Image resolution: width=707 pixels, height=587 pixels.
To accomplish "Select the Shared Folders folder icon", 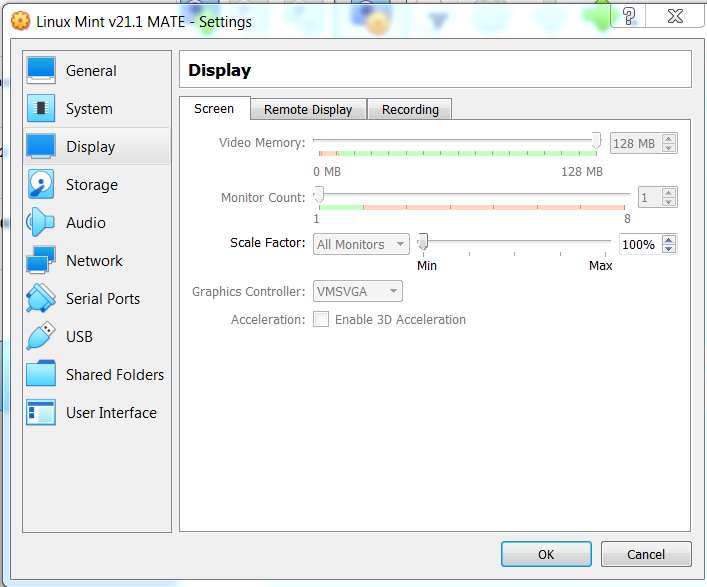I will point(41,374).
